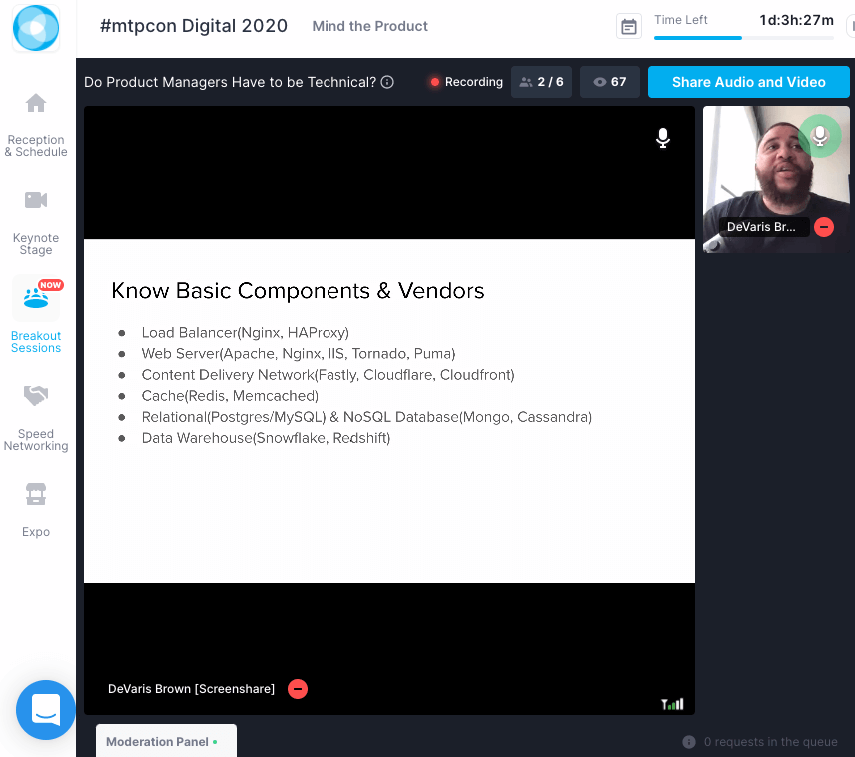
Task: Click the Hopin logo icon
Action: (x=36, y=27)
